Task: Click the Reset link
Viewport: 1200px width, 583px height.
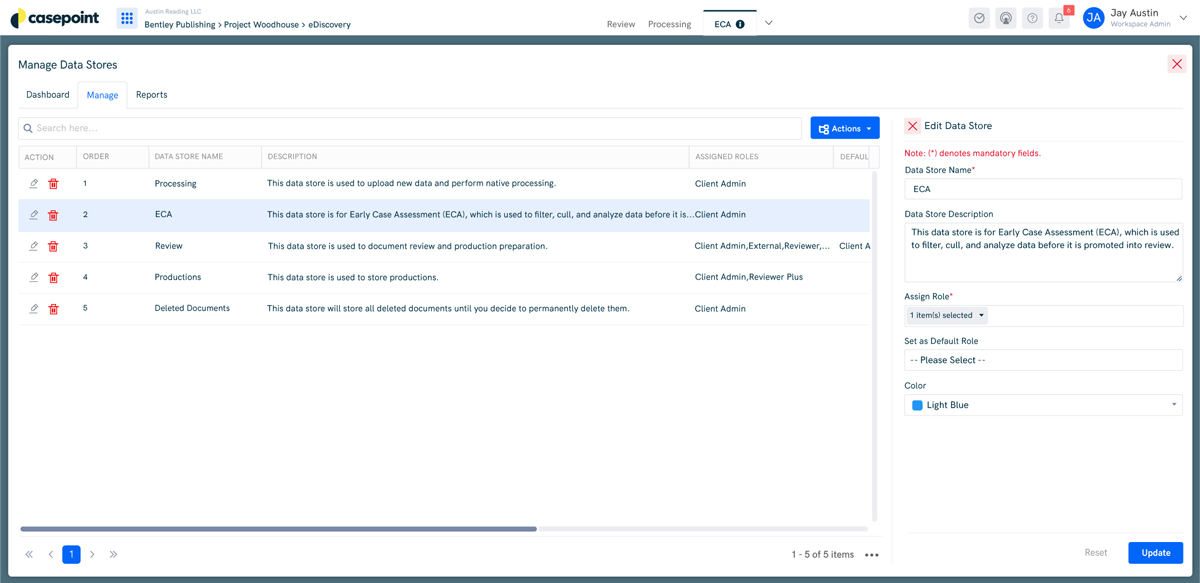Action: (x=1095, y=552)
